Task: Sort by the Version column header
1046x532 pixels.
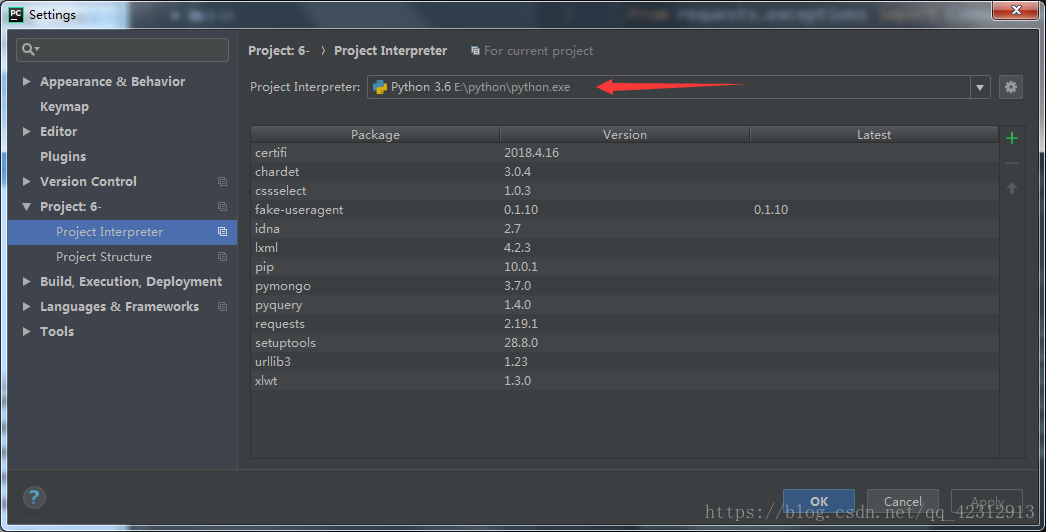Action: (624, 135)
